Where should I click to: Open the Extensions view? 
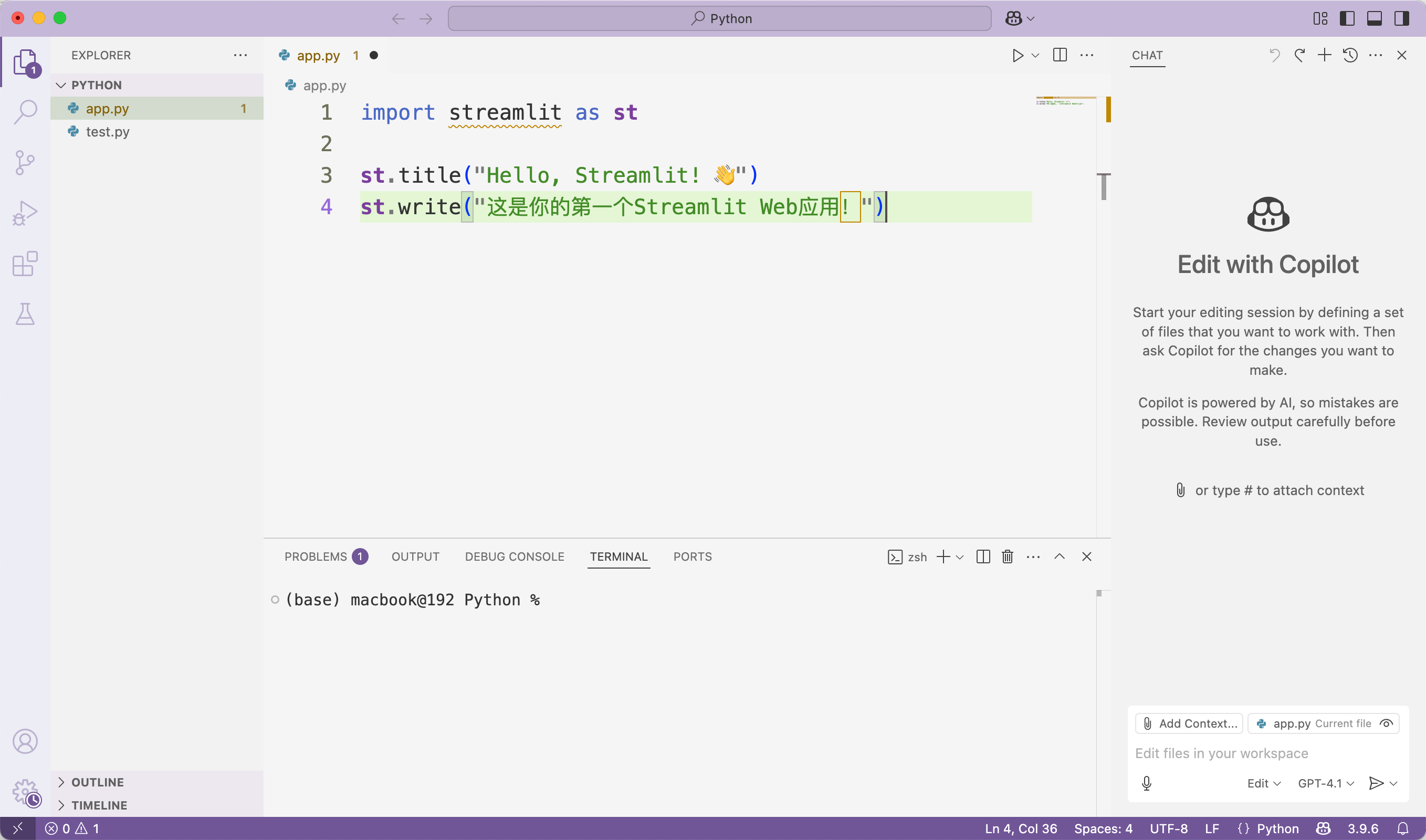(25, 264)
